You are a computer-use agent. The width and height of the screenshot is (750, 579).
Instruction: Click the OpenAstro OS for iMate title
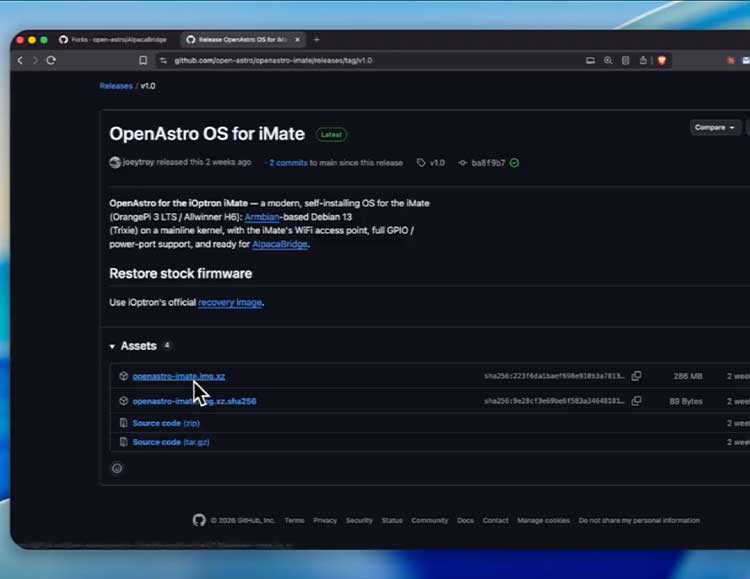[207, 134]
